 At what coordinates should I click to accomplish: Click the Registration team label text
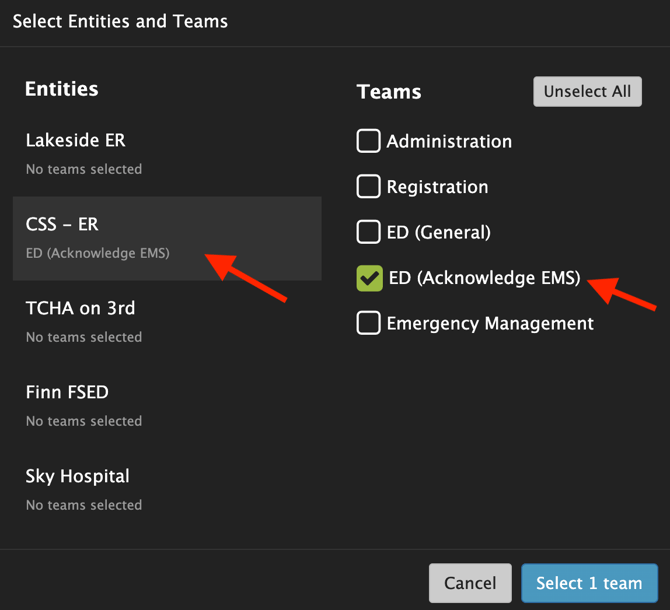437,187
